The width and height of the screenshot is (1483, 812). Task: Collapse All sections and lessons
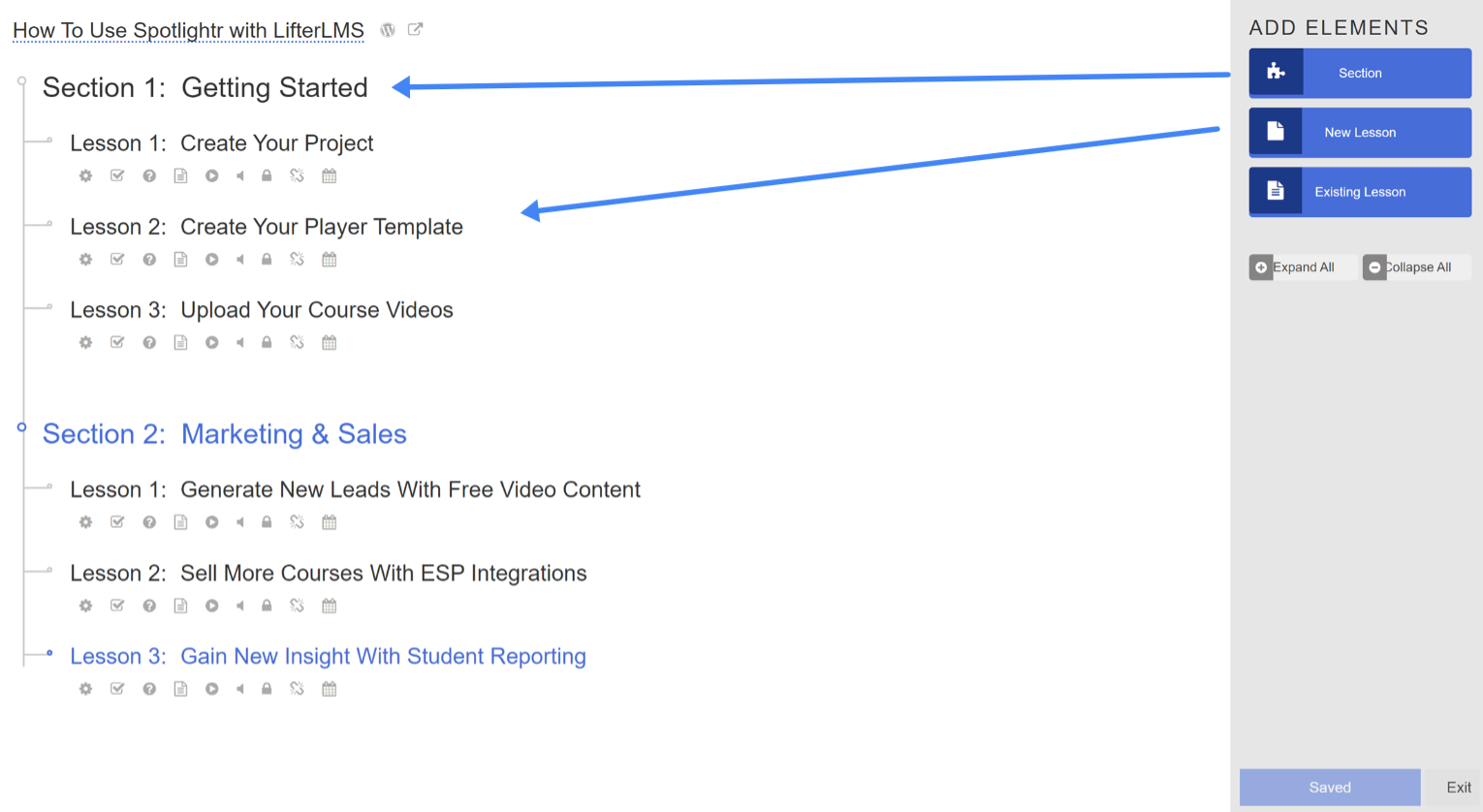1416,267
